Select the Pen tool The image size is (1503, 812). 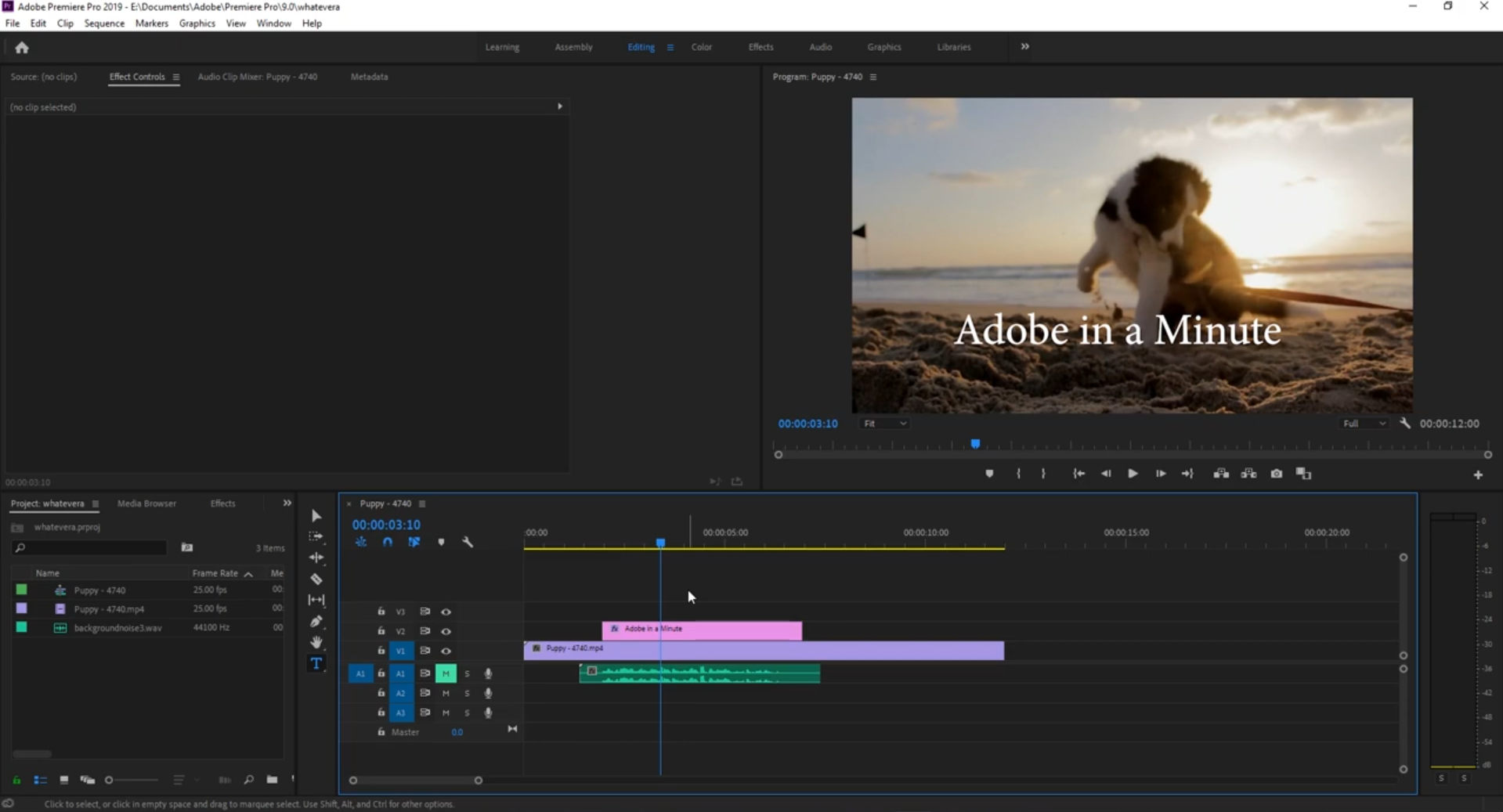coord(316,622)
